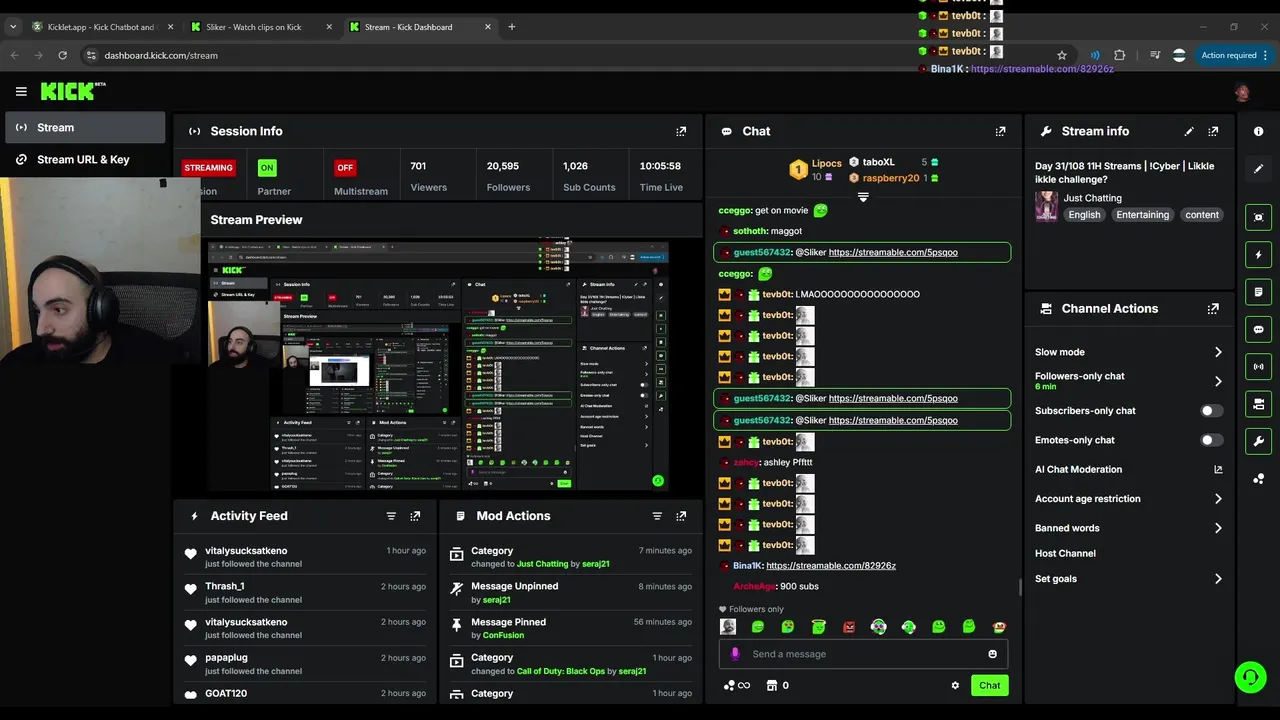Click the Stream Preview video thumbnail
Viewport: 1280px width, 720px height.
click(440, 365)
